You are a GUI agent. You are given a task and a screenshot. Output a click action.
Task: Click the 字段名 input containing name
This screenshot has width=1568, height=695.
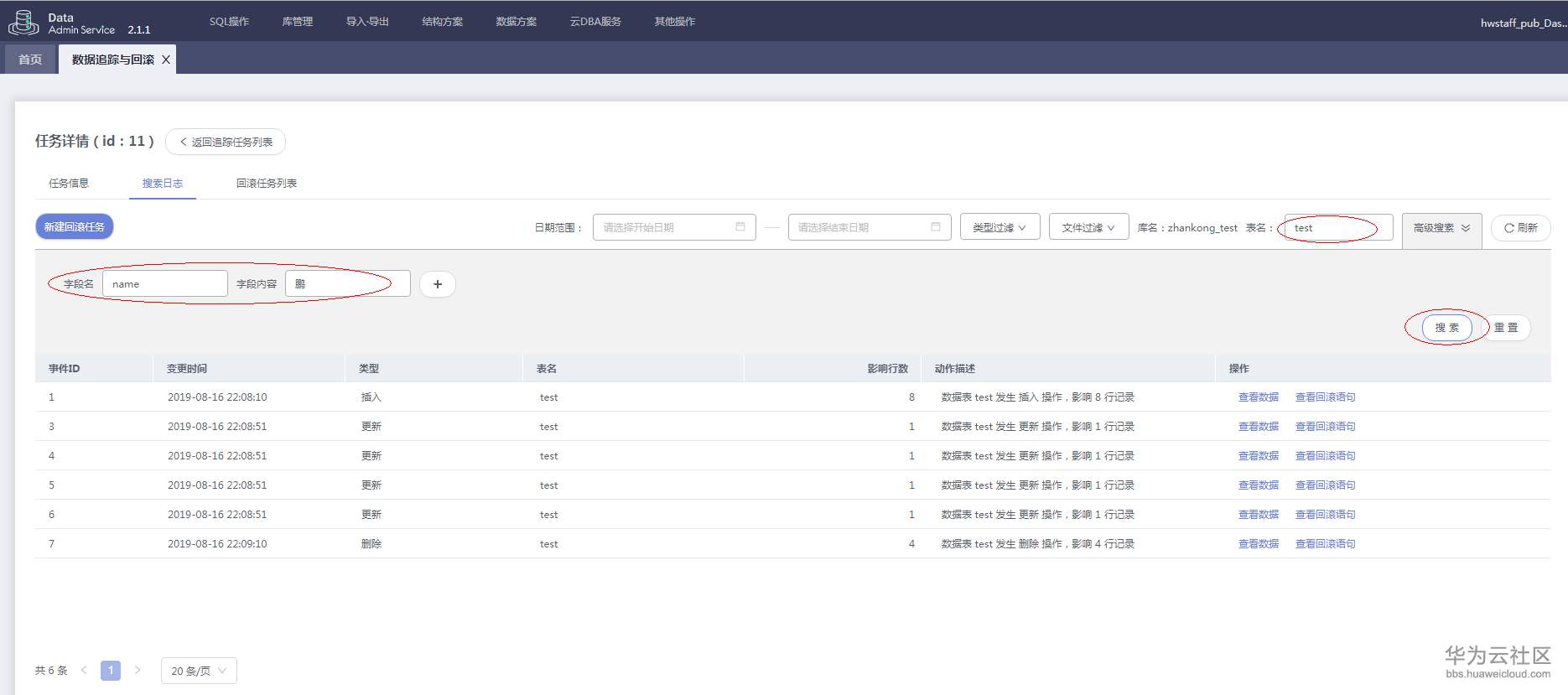pos(165,284)
